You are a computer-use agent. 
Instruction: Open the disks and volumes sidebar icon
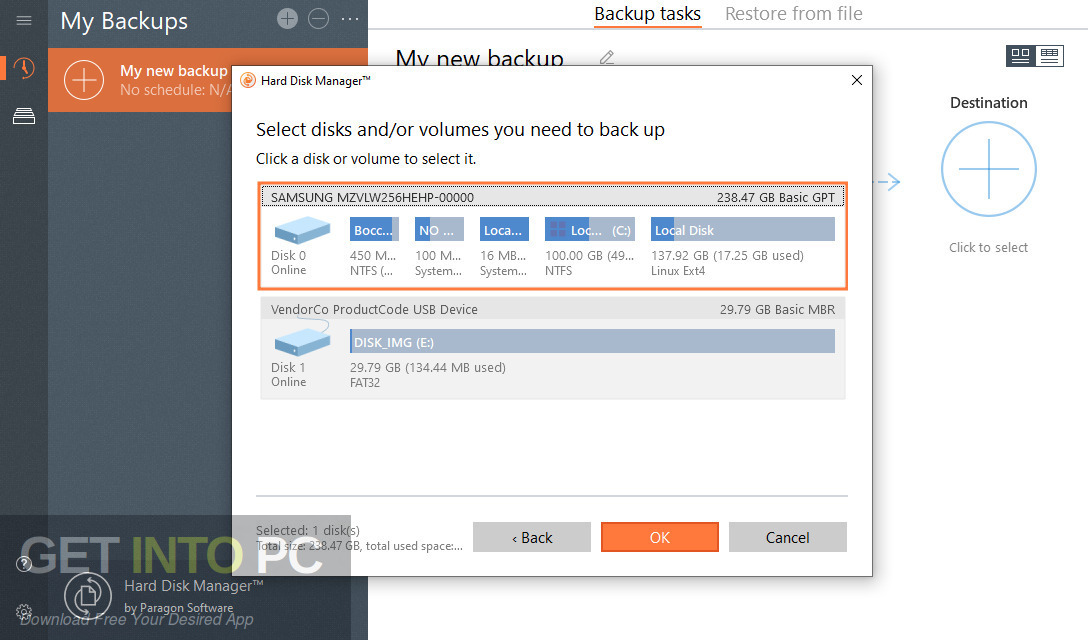point(24,116)
